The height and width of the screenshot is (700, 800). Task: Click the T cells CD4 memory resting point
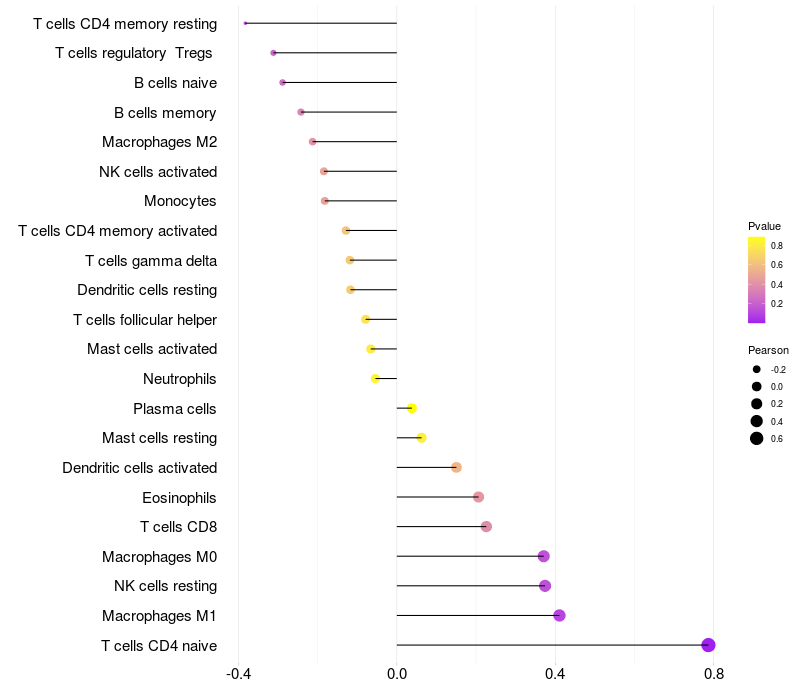[245, 23]
